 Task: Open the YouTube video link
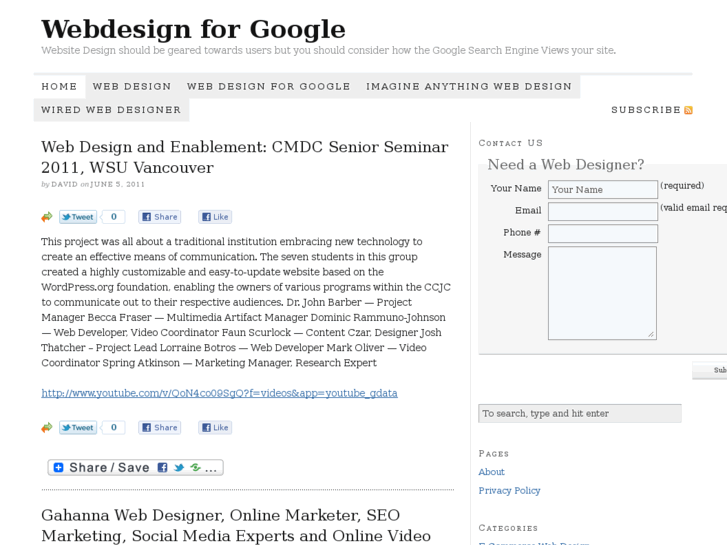tap(219, 393)
